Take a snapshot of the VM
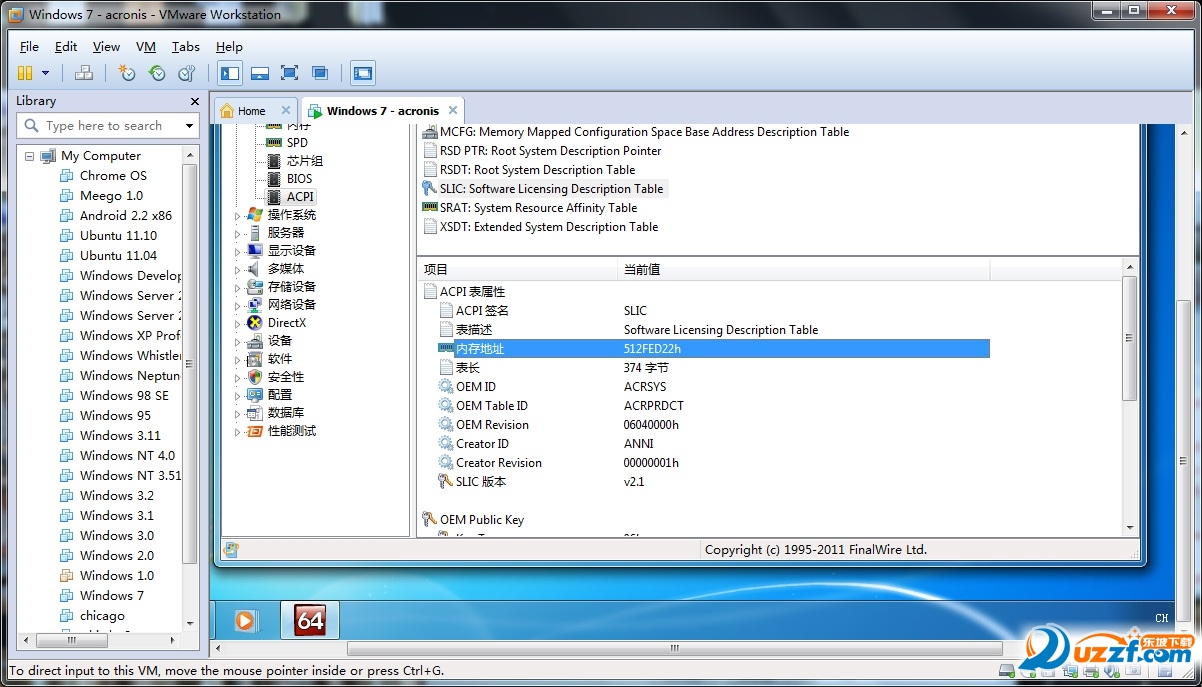Image resolution: width=1202 pixels, height=687 pixels. pyautogui.click(x=127, y=73)
